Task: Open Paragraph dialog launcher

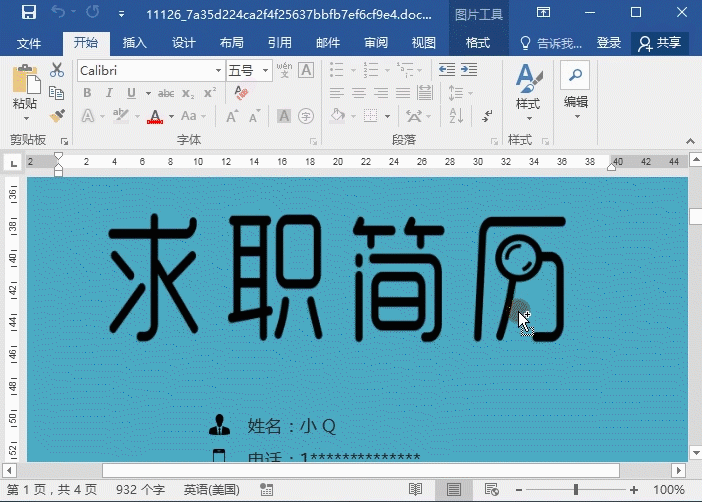Action: tap(494, 142)
